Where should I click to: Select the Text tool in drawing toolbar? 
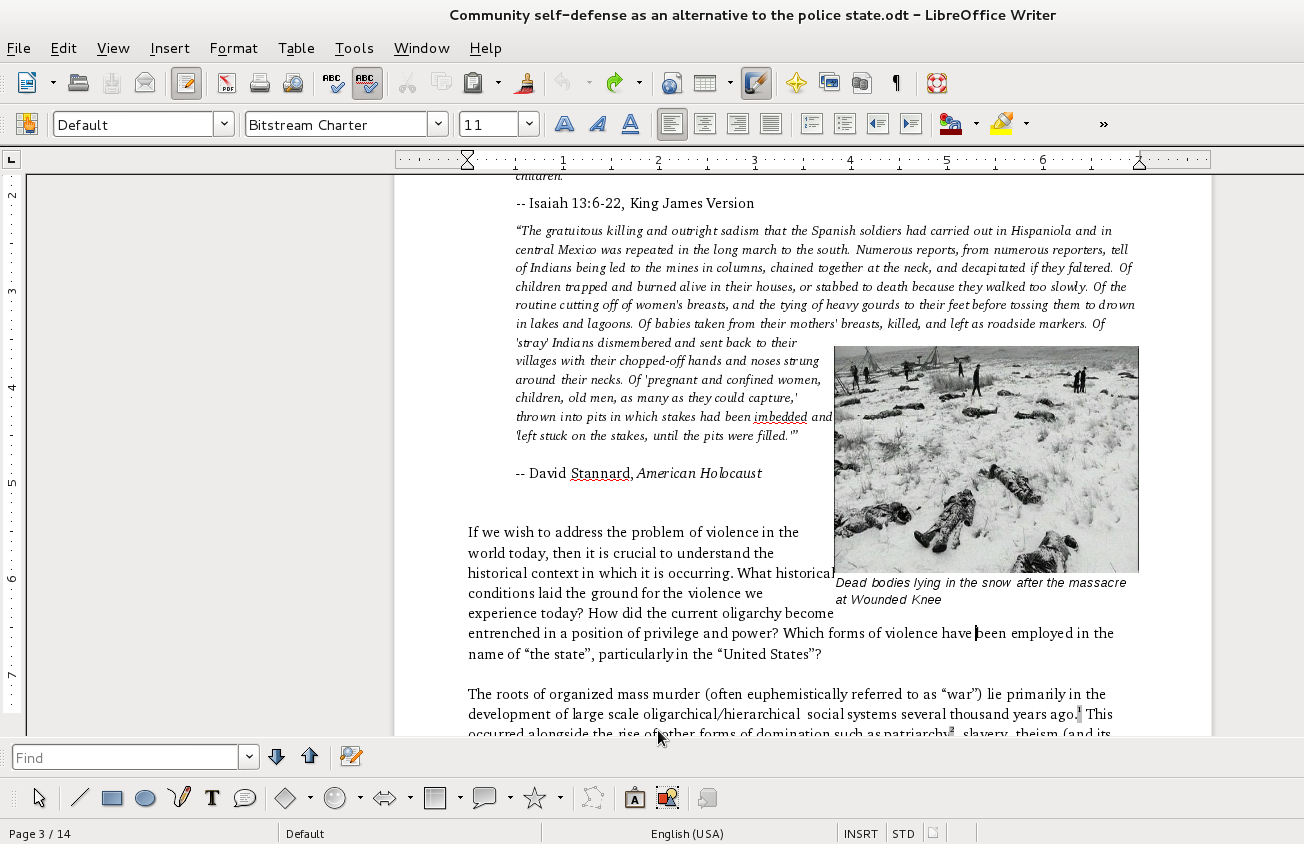point(212,798)
